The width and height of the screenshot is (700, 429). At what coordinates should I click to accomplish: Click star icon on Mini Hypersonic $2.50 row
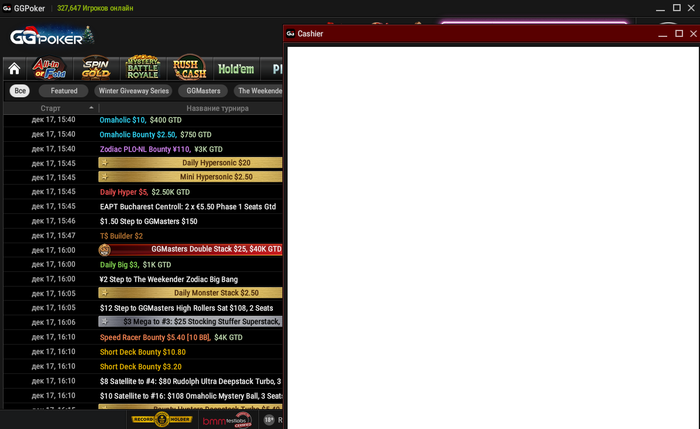pyautogui.click(x=104, y=177)
